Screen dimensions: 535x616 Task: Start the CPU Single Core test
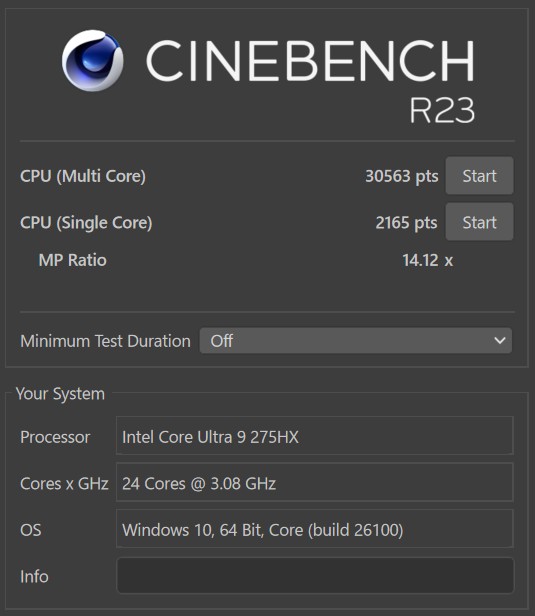click(479, 222)
